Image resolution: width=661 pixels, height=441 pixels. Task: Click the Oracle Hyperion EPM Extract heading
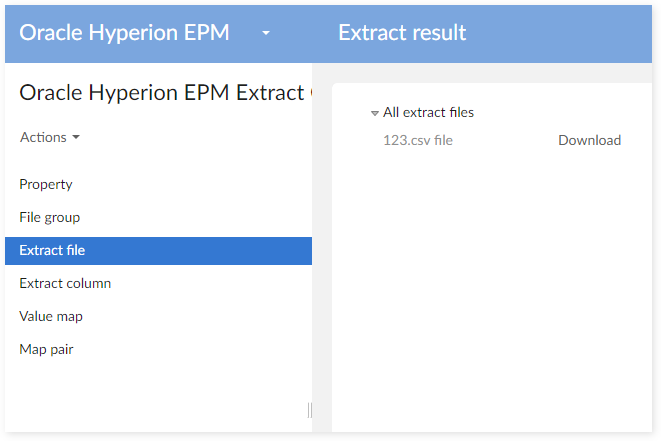tap(161, 93)
